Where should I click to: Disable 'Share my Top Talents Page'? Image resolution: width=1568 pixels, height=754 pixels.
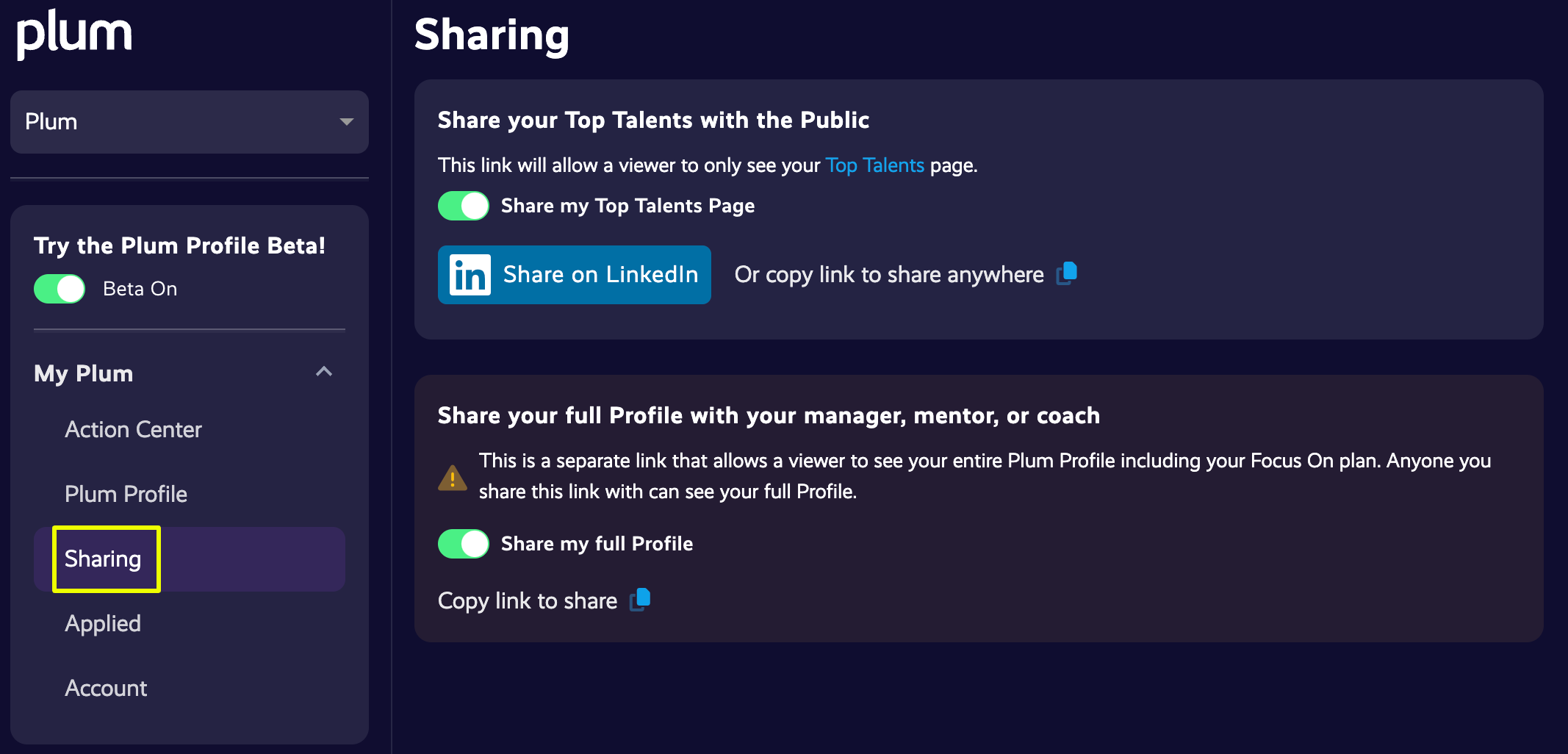(463, 206)
